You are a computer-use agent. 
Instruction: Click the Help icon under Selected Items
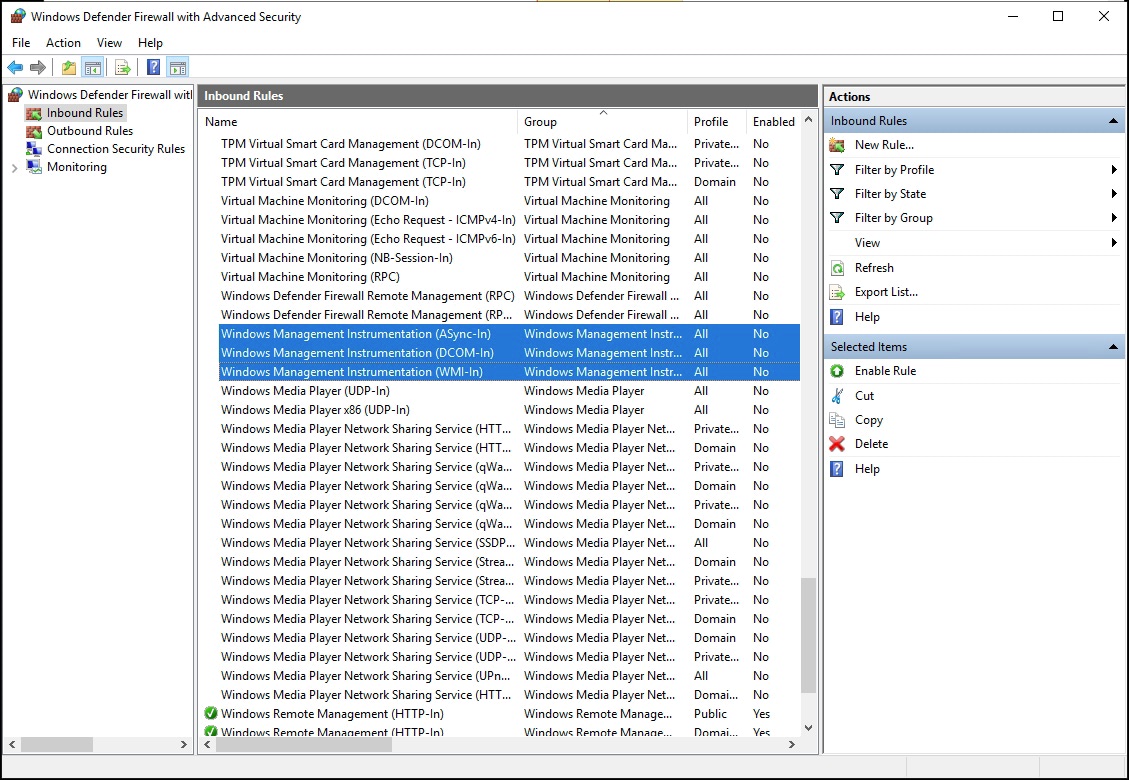point(837,469)
